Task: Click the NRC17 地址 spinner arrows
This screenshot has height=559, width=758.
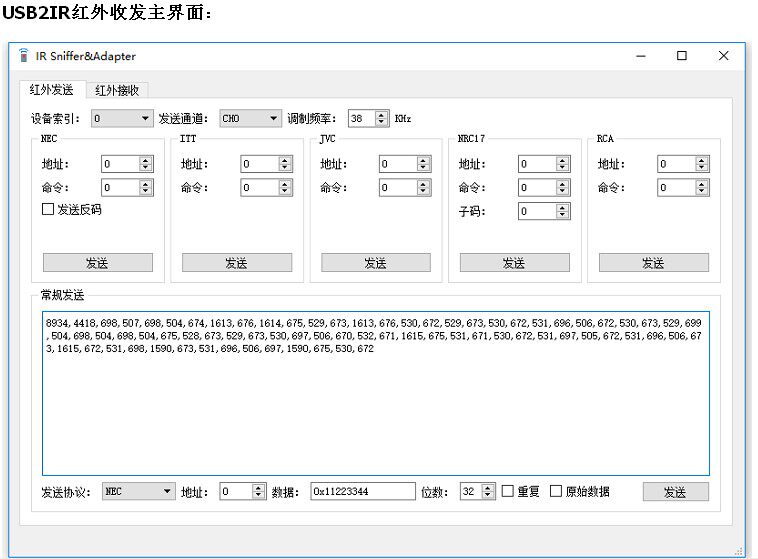Action: [x=562, y=164]
